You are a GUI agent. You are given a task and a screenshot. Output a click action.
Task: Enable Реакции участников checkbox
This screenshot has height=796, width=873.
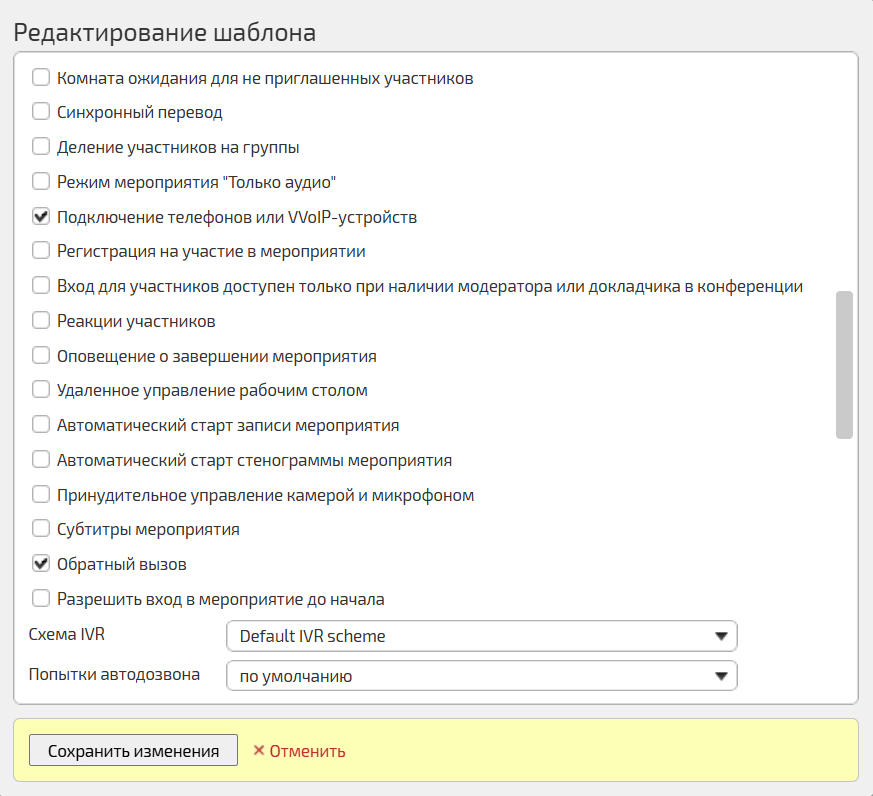(41, 321)
